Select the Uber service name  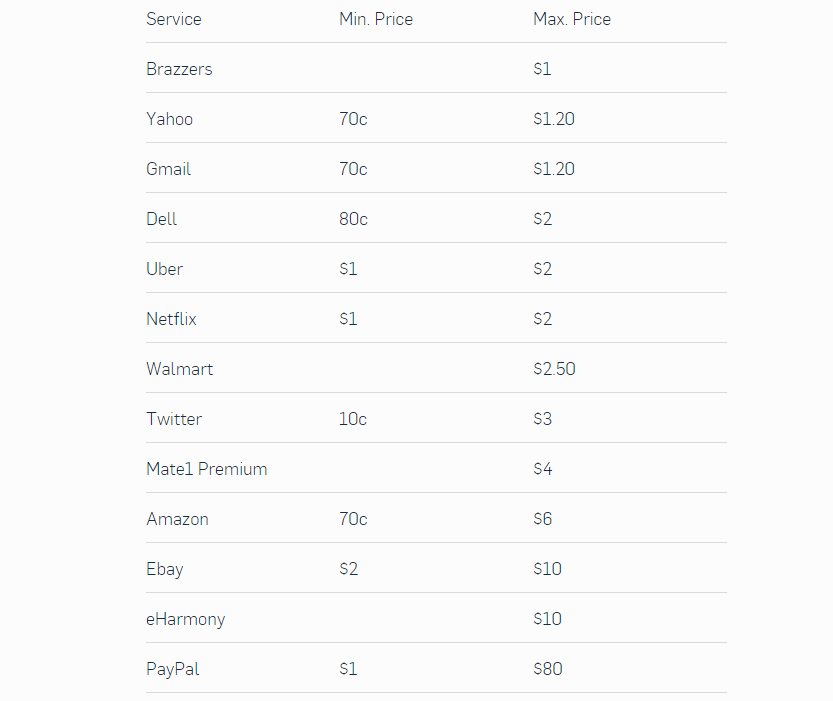click(164, 269)
